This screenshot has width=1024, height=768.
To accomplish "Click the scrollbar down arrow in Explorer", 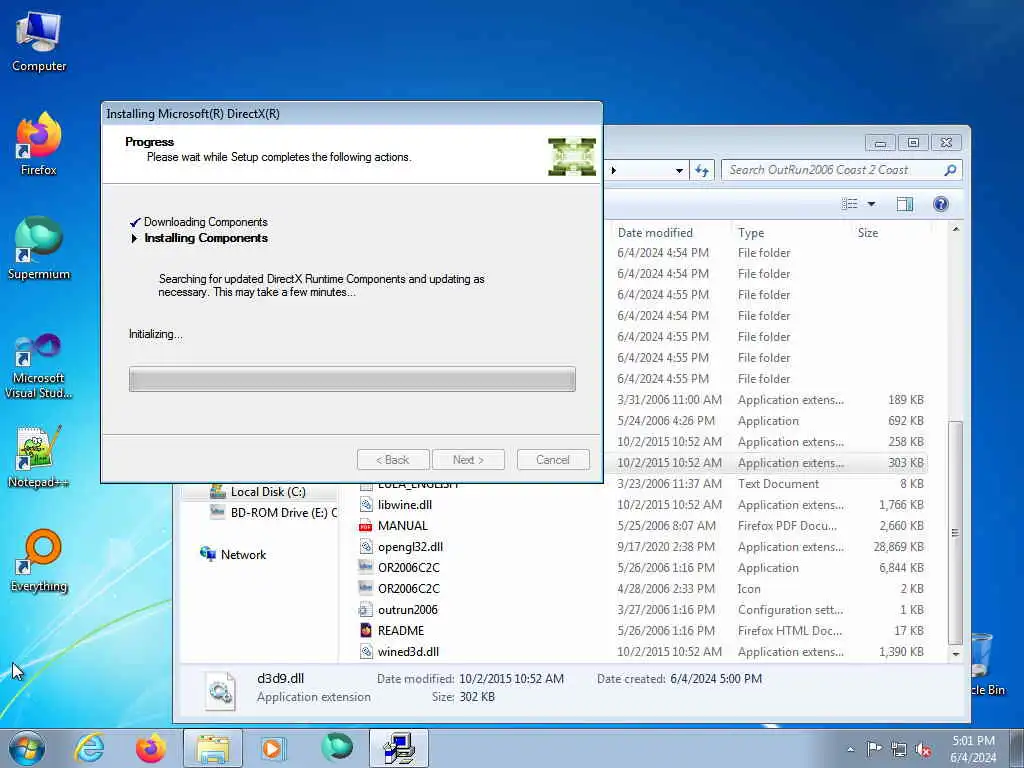I will point(956,654).
